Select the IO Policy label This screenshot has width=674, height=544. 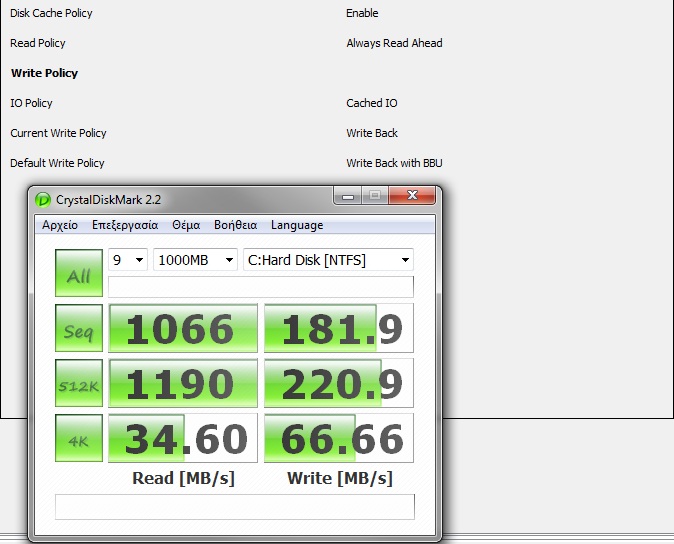click(x=31, y=103)
